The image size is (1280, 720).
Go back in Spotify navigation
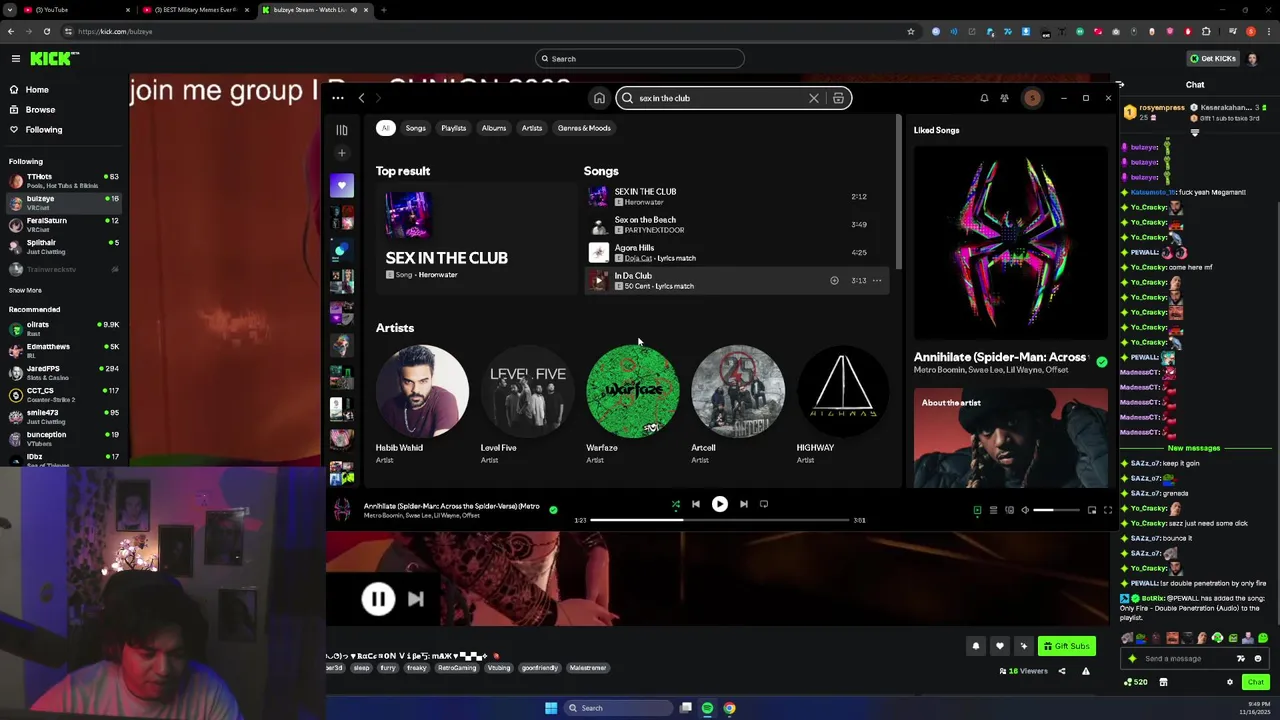coord(362,98)
